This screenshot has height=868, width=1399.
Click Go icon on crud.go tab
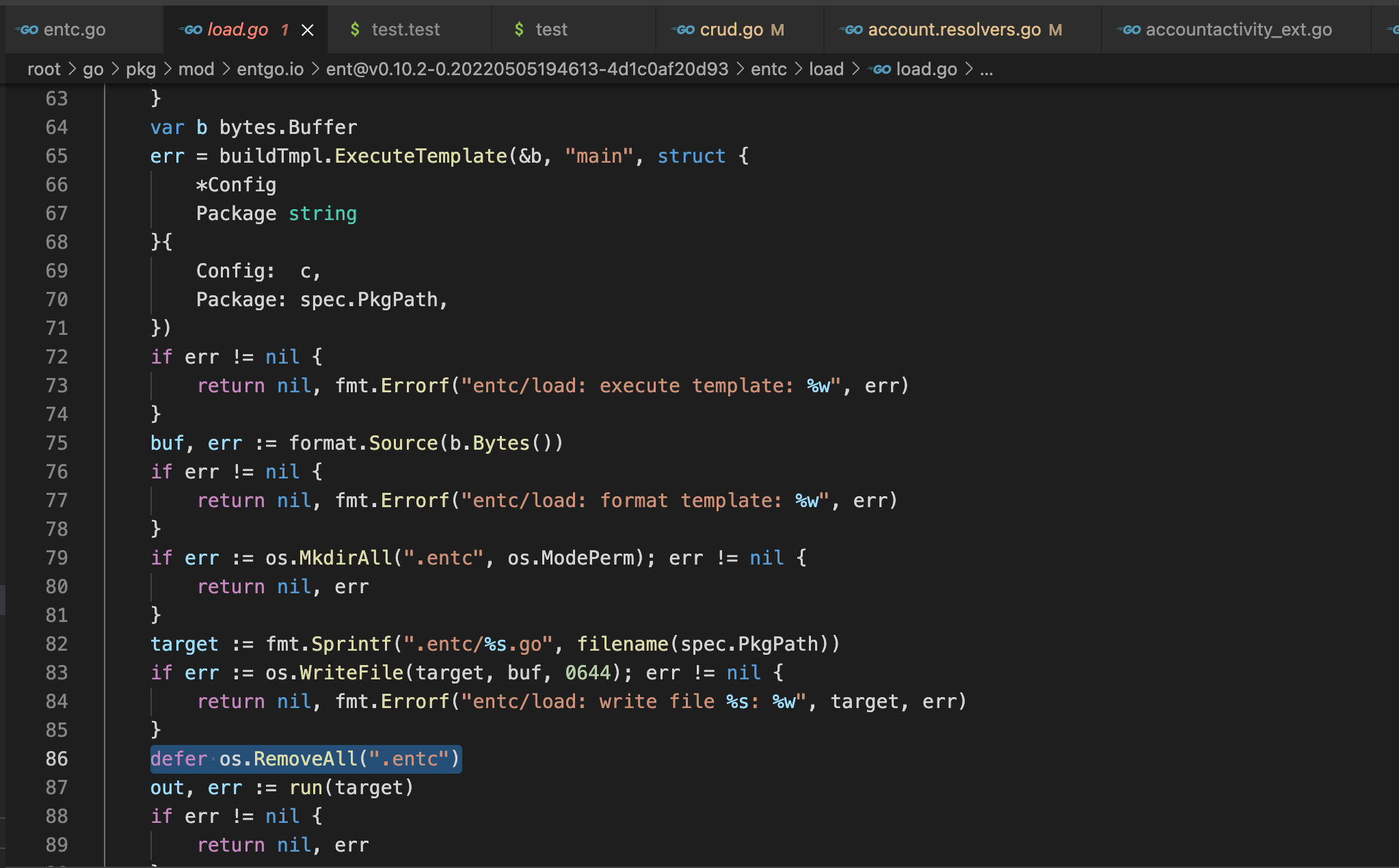(x=684, y=29)
